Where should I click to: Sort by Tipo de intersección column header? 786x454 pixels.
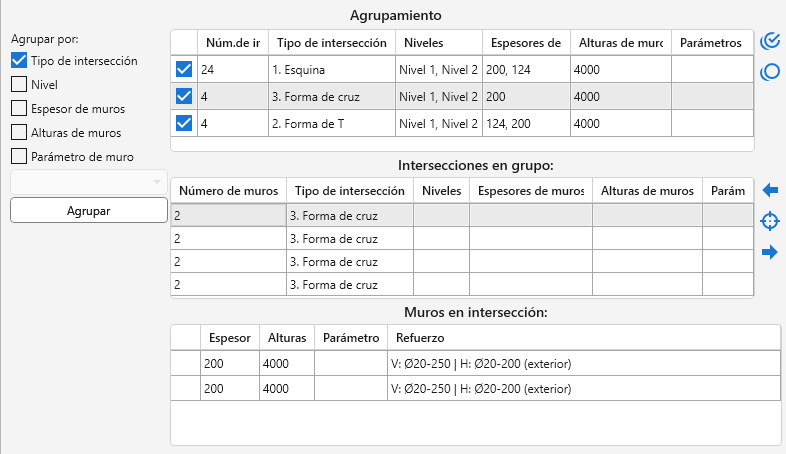[330, 43]
